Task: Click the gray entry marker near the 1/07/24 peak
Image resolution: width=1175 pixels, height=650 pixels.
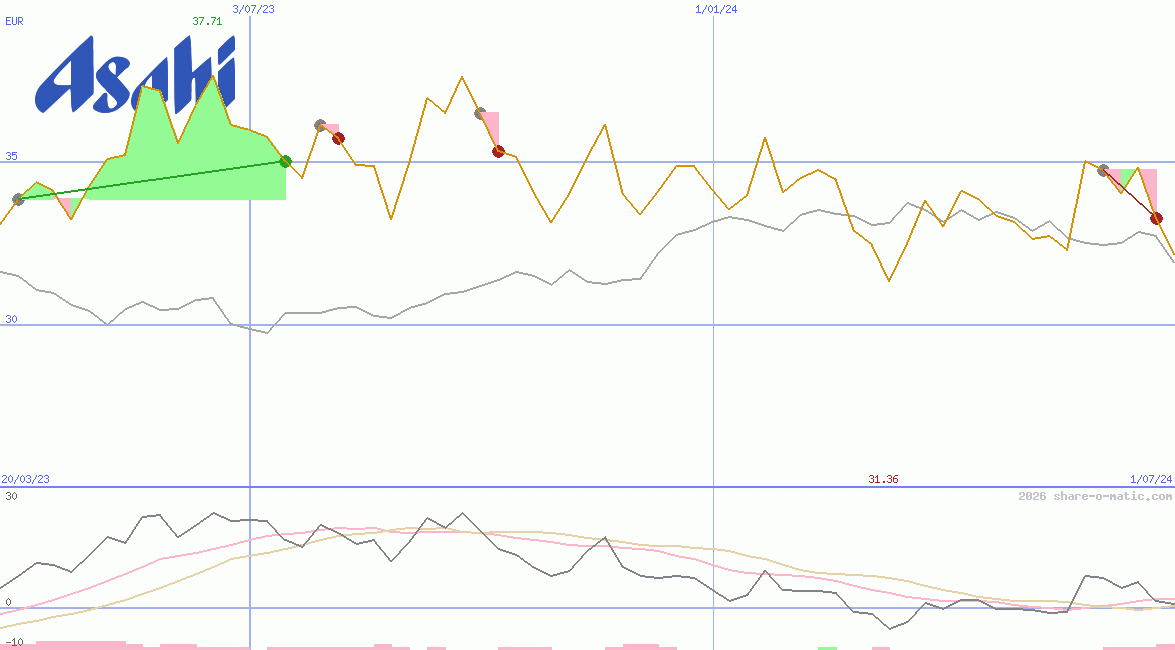Action: tap(1103, 171)
